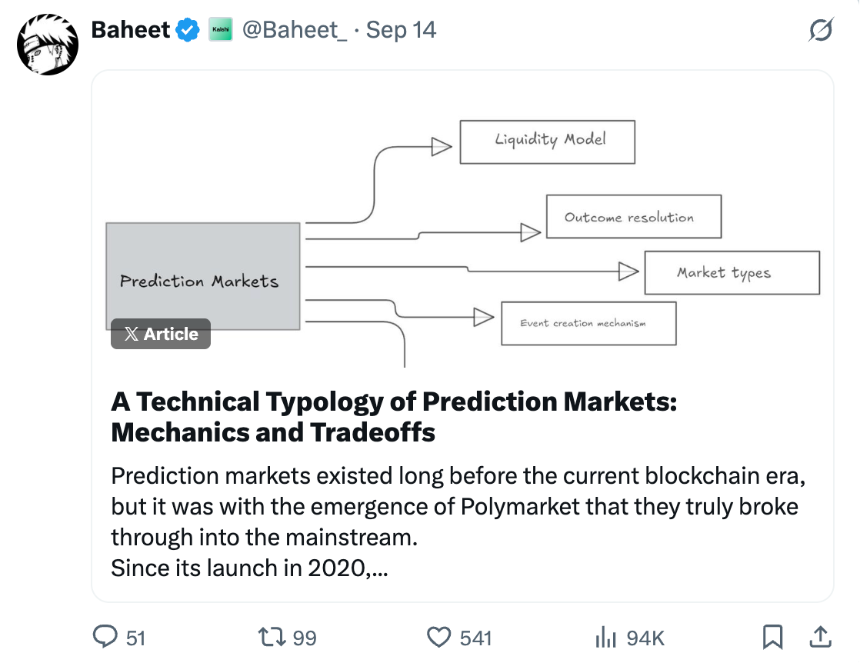Click the Sep 14 timestamp
The image size is (860, 663).
click(401, 30)
